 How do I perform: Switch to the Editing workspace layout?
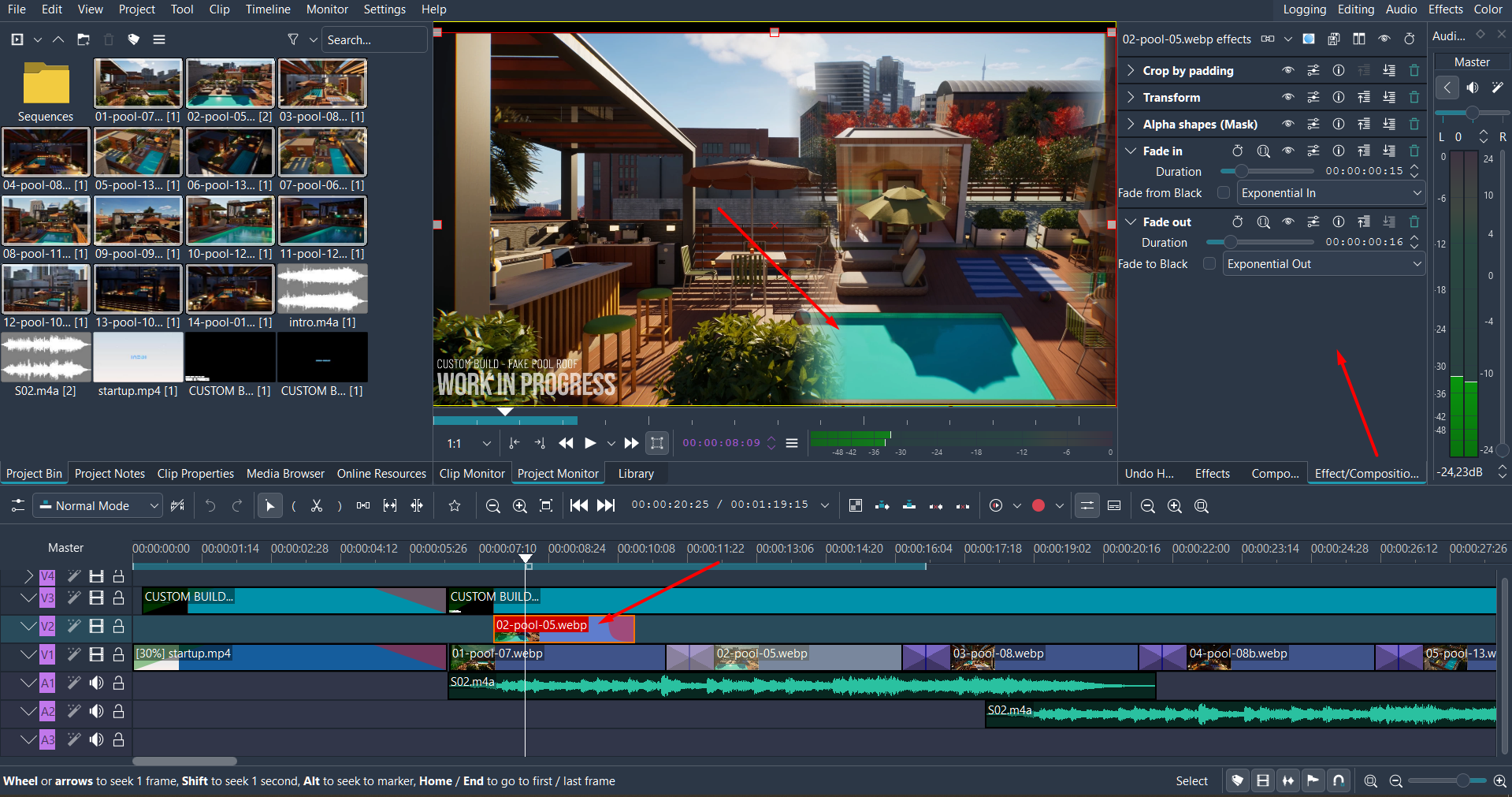click(x=1355, y=9)
